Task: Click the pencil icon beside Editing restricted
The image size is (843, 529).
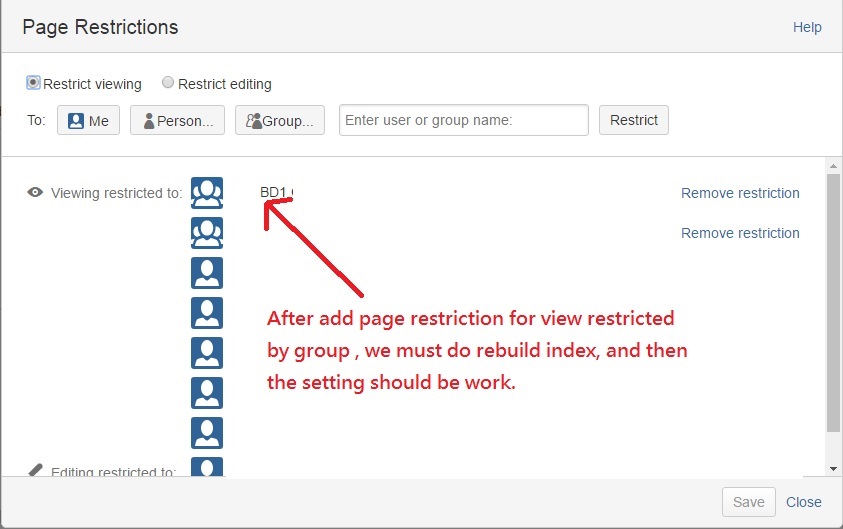Action: (35, 470)
